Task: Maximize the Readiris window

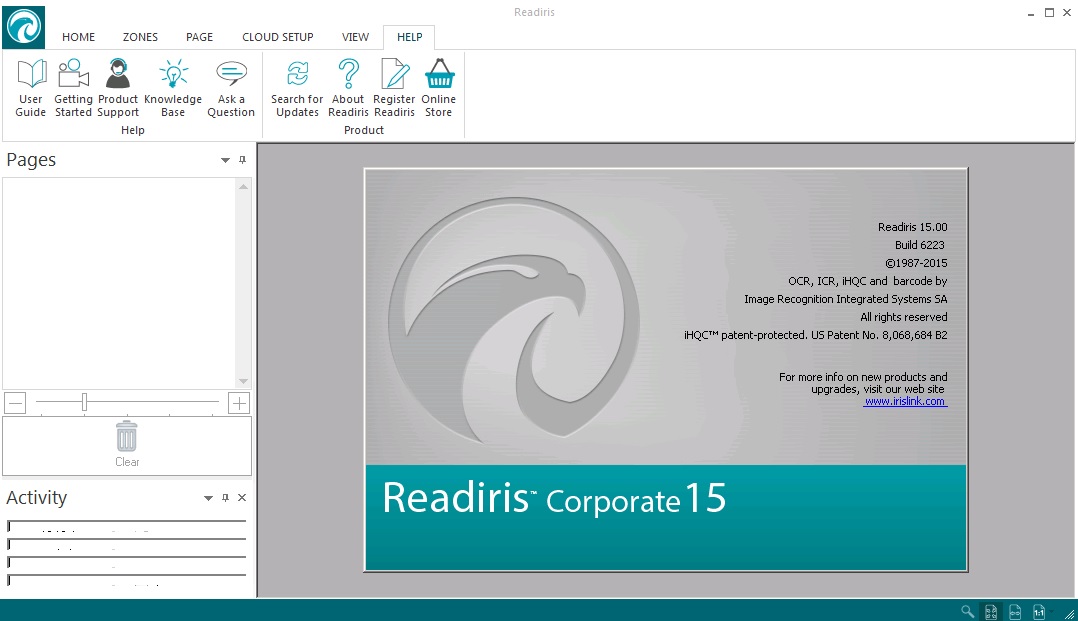Action: coord(1049,12)
